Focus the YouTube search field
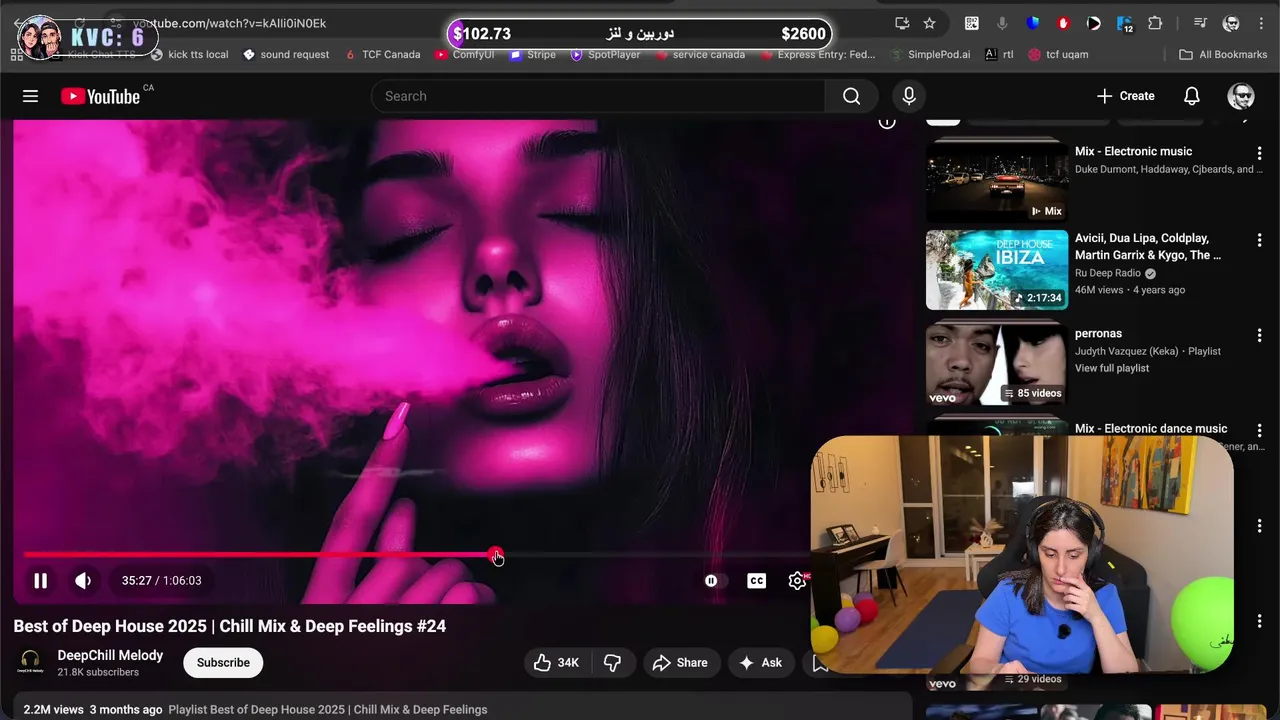The height and width of the screenshot is (720, 1280). point(598,96)
